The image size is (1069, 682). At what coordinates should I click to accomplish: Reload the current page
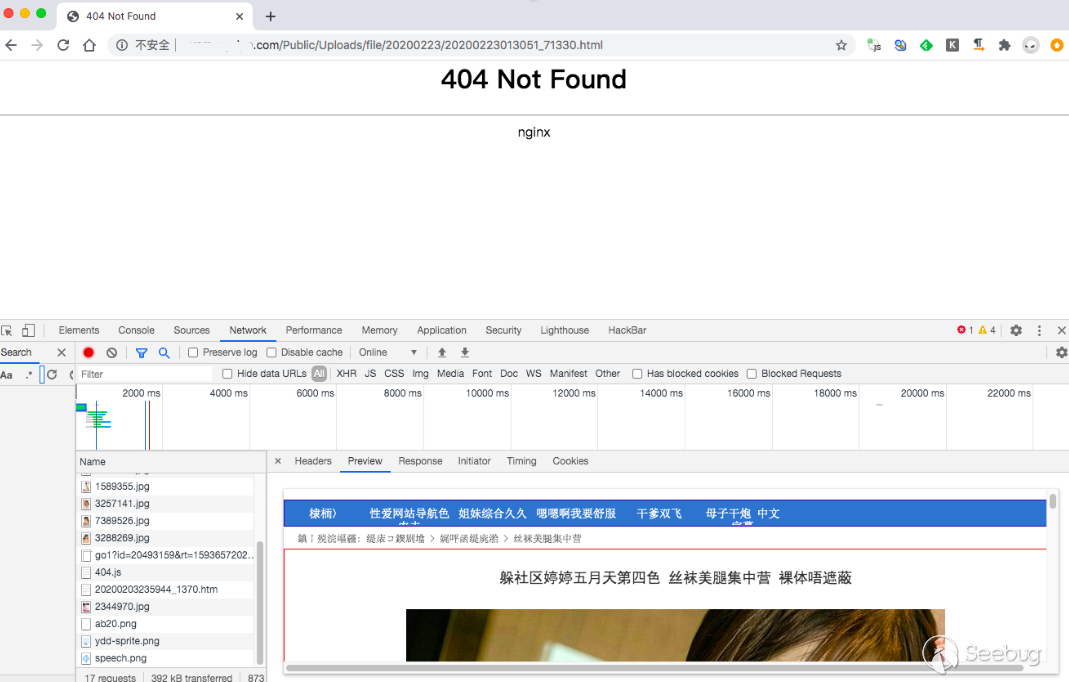point(63,45)
